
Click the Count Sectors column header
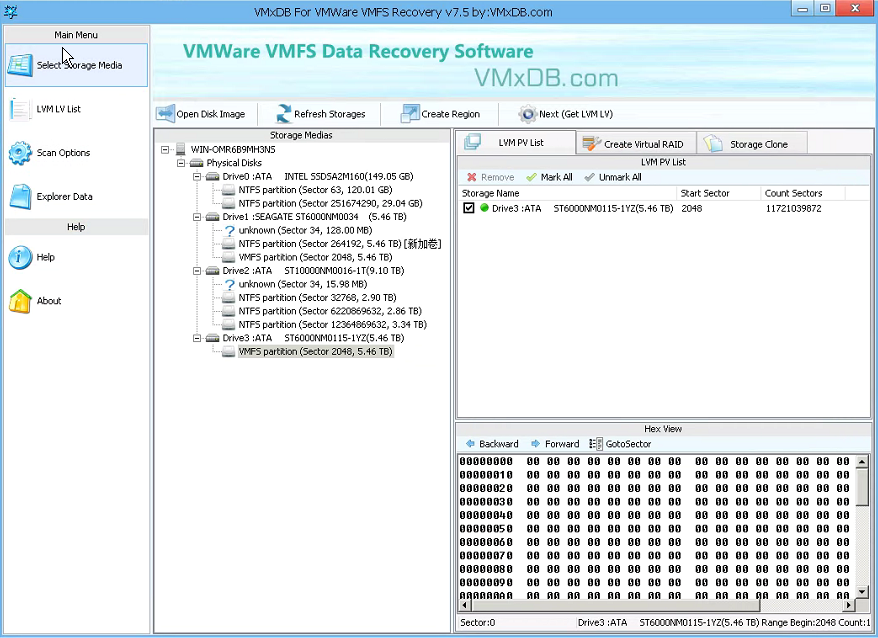(x=803, y=193)
